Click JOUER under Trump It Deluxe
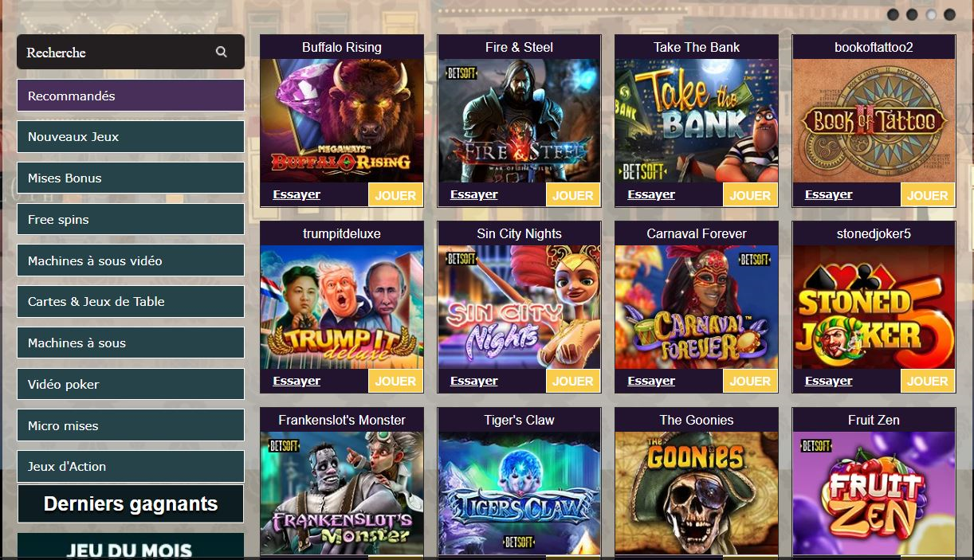 (x=396, y=381)
